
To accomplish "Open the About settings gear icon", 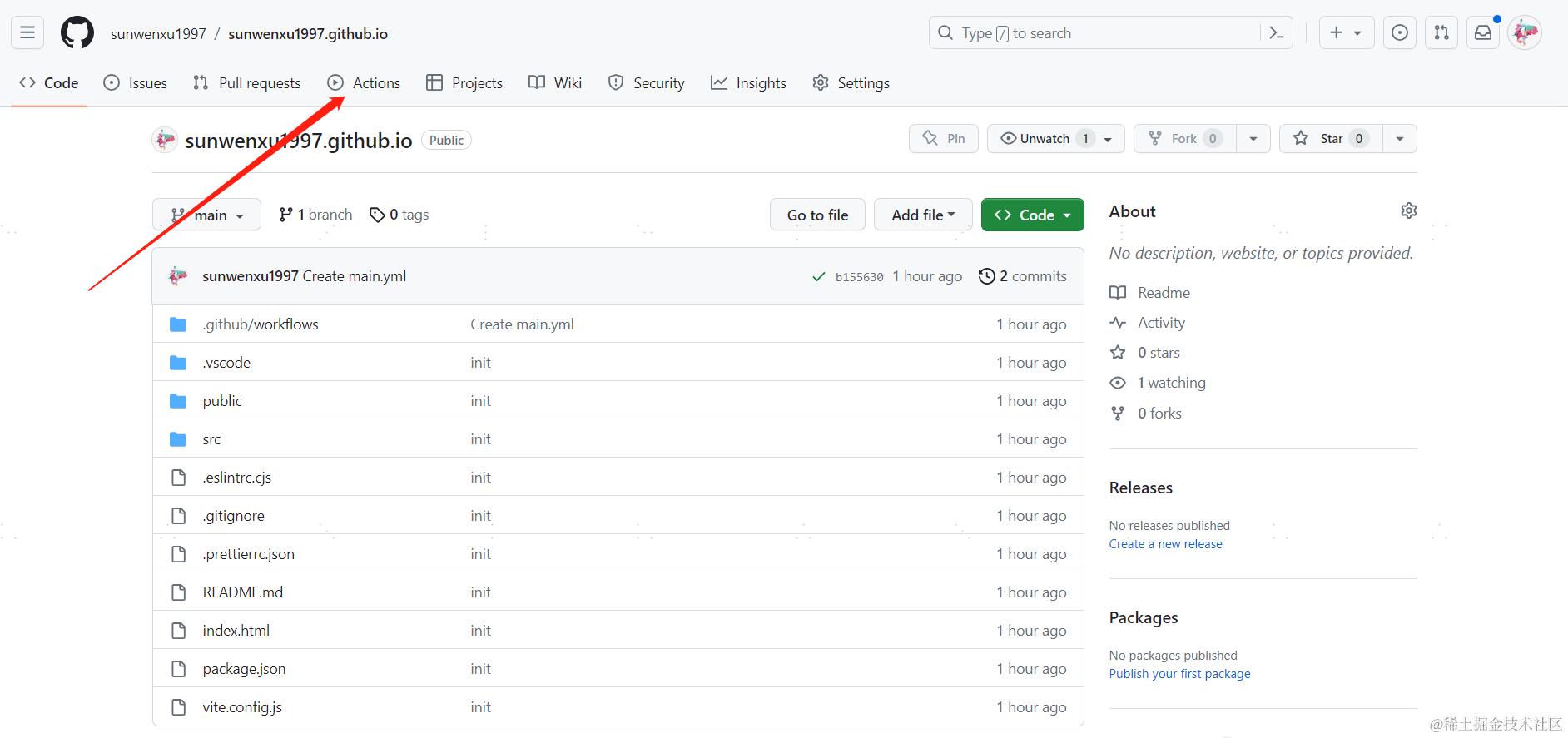I will point(1408,211).
